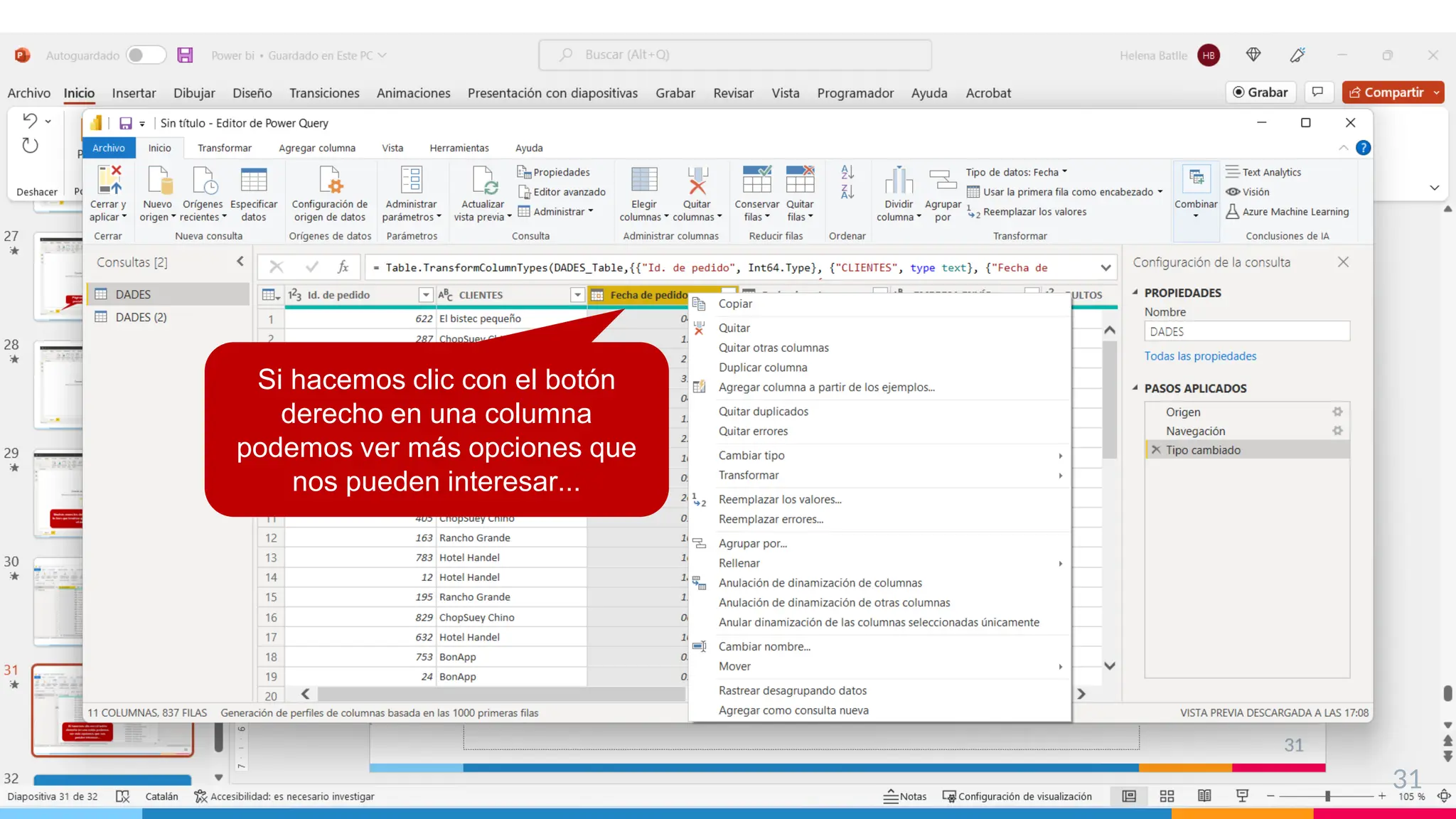Switch to reading view icon
Viewport: 1456px width, 819px height.
click(x=1204, y=796)
